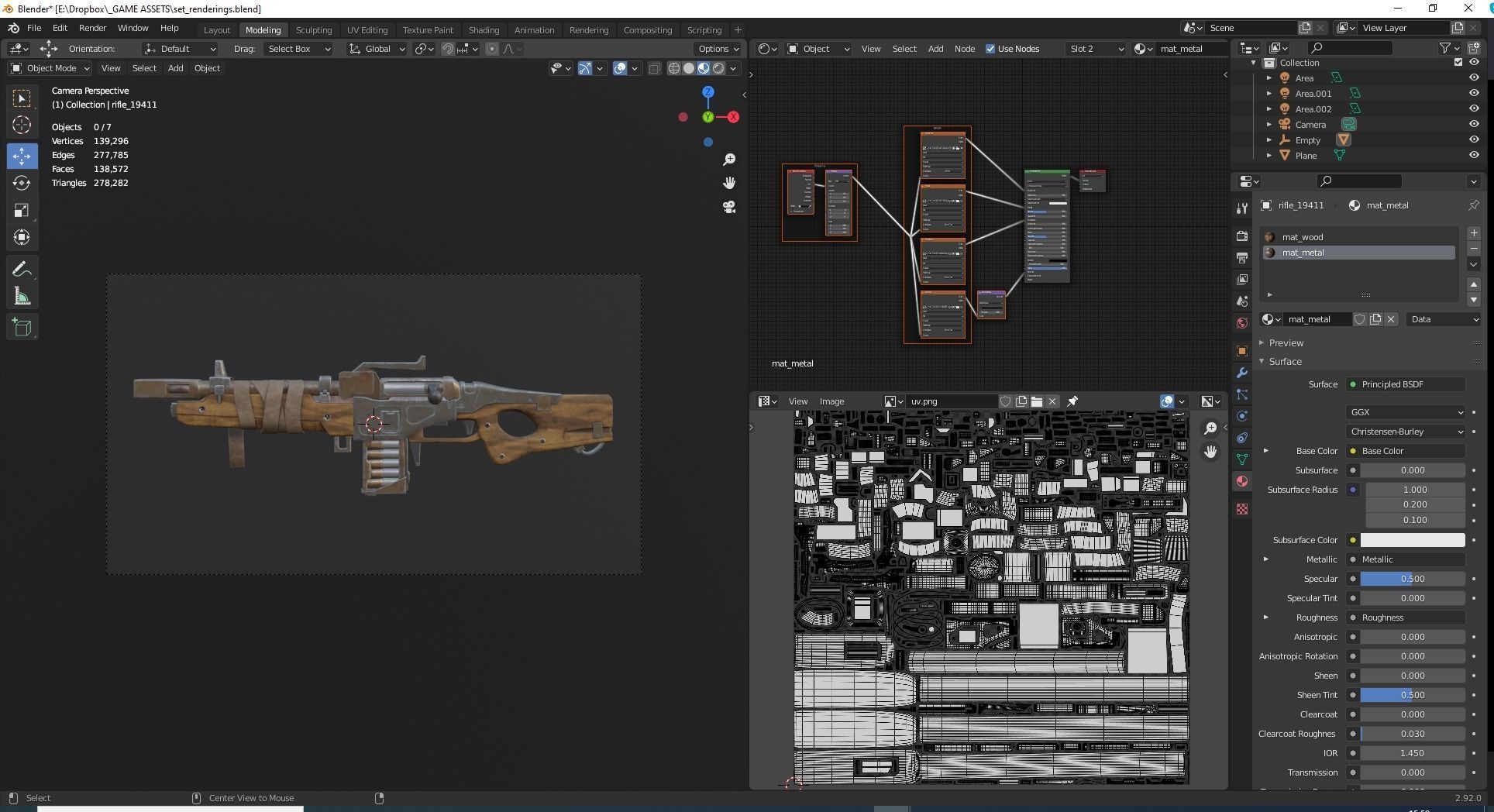The image size is (1494, 812).
Task: Click the Metallic linked input button
Action: point(1406,559)
